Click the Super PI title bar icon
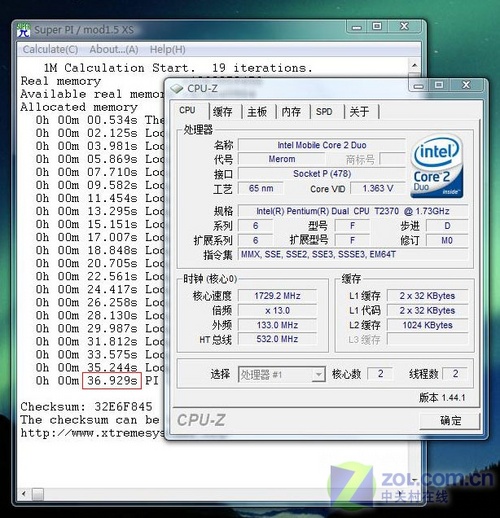The height and width of the screenshot is (518, 500). [23, 30]
